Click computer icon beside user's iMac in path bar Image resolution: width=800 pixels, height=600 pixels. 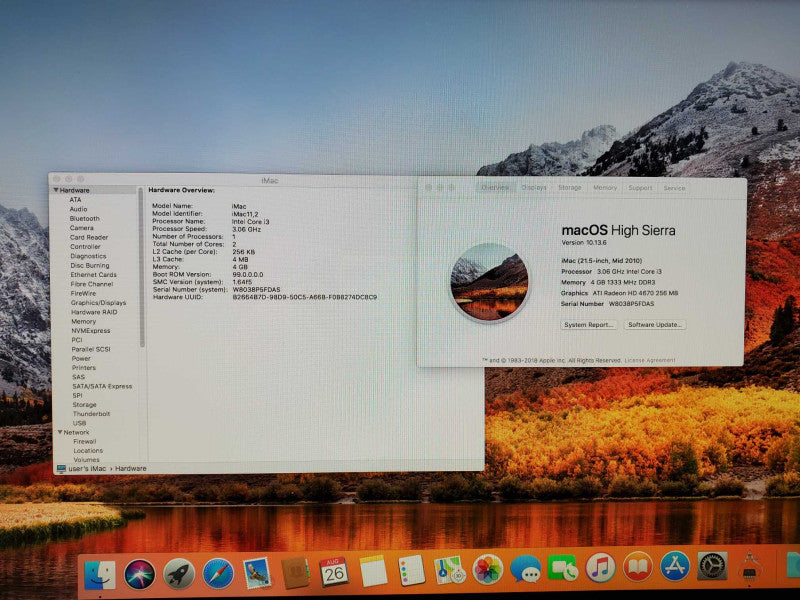pos(61,468)
